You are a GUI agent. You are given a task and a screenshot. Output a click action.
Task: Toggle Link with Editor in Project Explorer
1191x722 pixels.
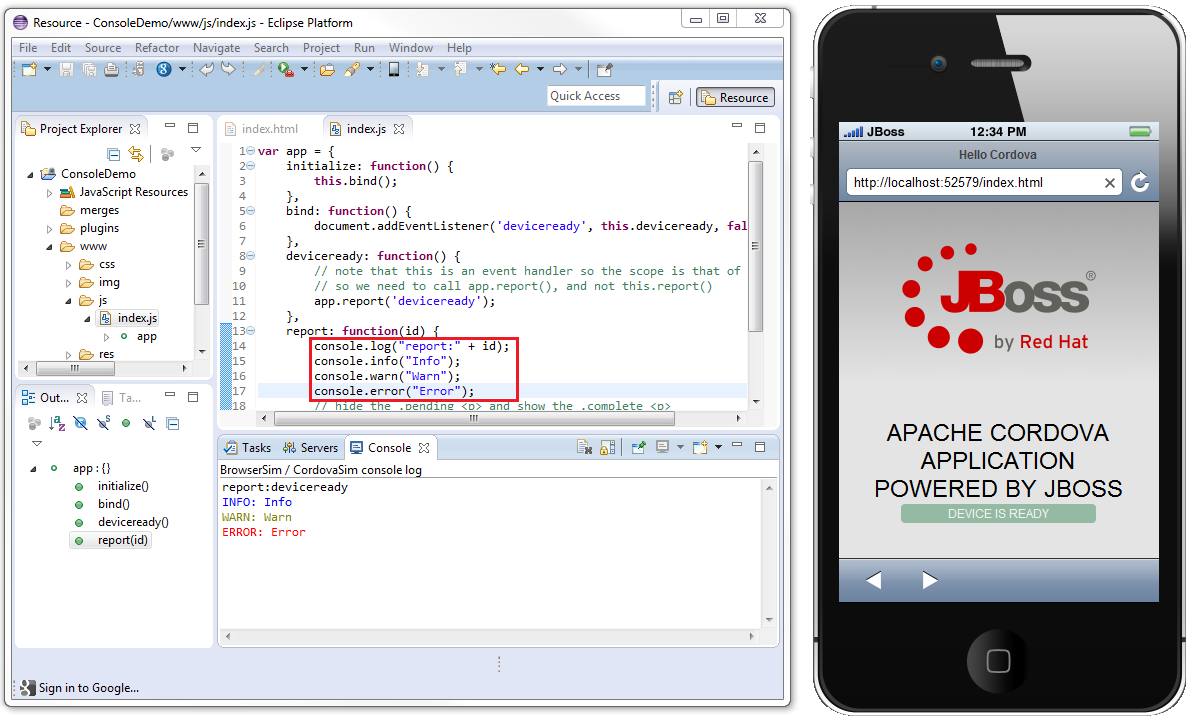(136, 154)
